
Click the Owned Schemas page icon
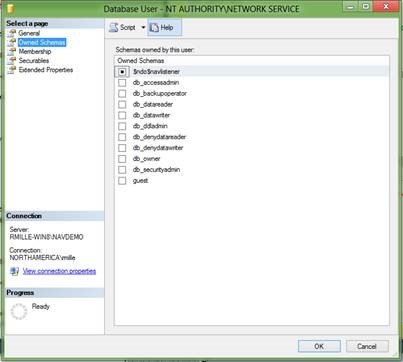(x=12, y=42)
